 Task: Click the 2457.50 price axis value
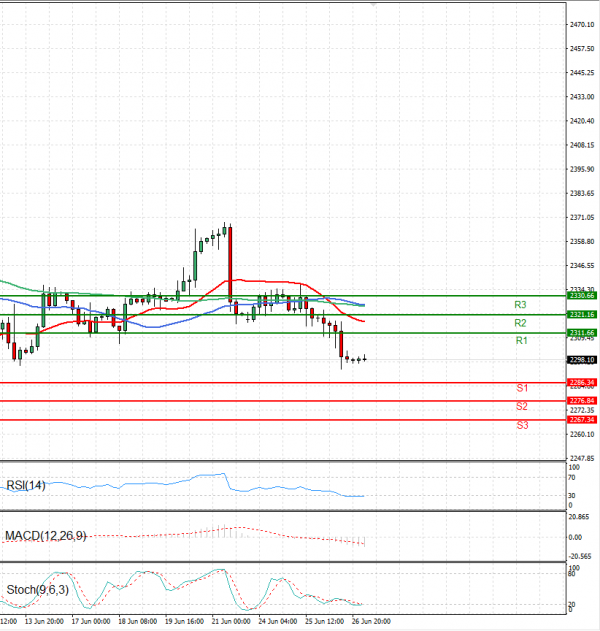[x=582, y=49]
